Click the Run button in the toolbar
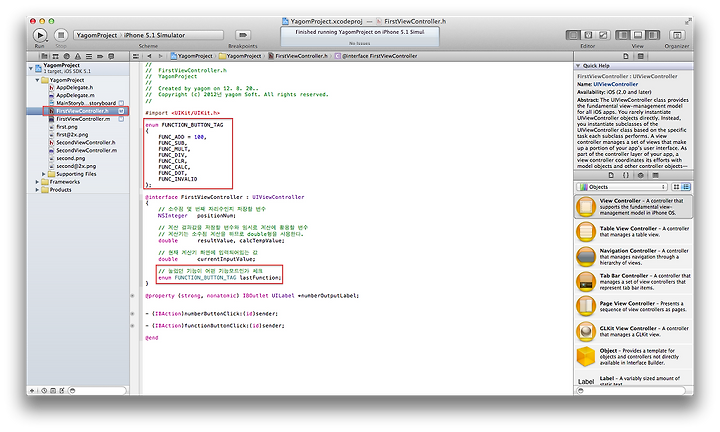Screen dimensions: 720x432 [40, 35]
